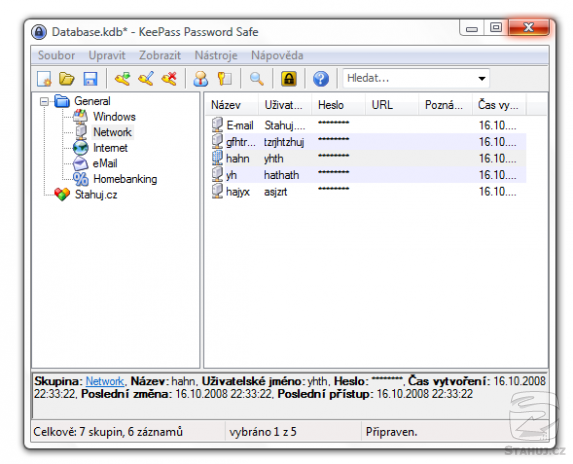The height and width of the screenshot is (464, 573).
Task: Click the yh entry's icon
Action: click(217, 174)
